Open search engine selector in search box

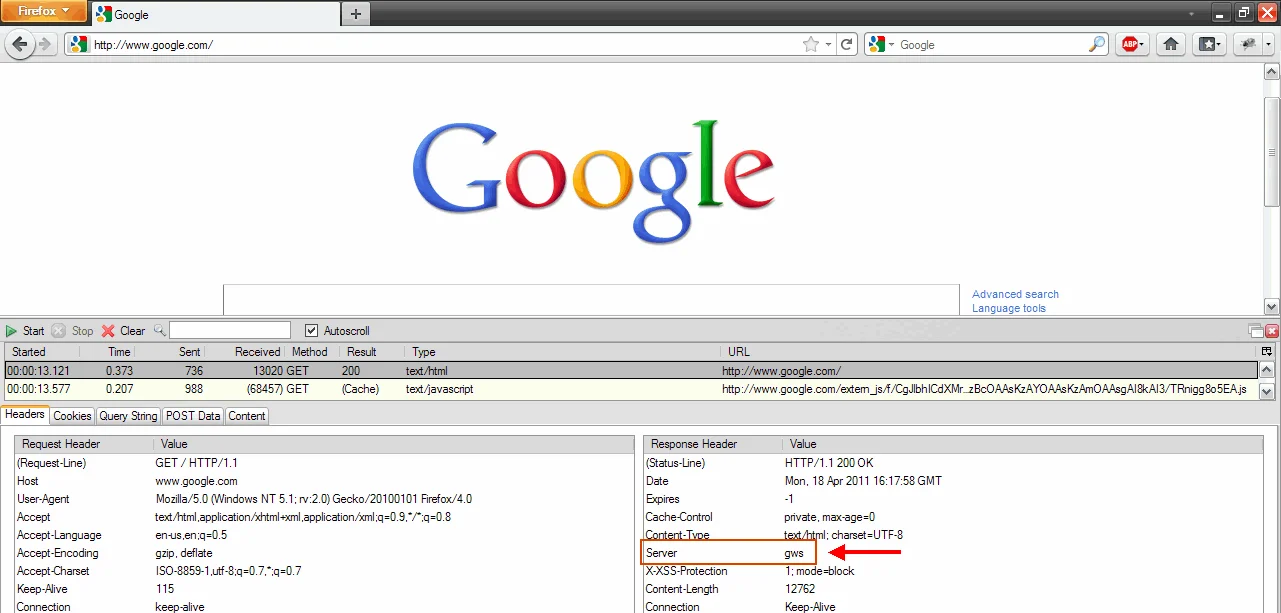click(x=881, y=44)
